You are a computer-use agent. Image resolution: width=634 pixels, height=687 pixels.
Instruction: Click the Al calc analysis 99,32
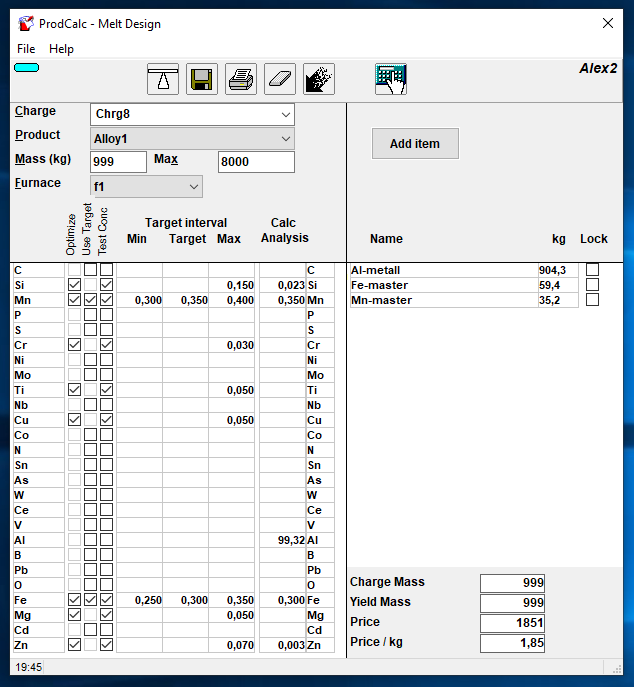point(282,540)
